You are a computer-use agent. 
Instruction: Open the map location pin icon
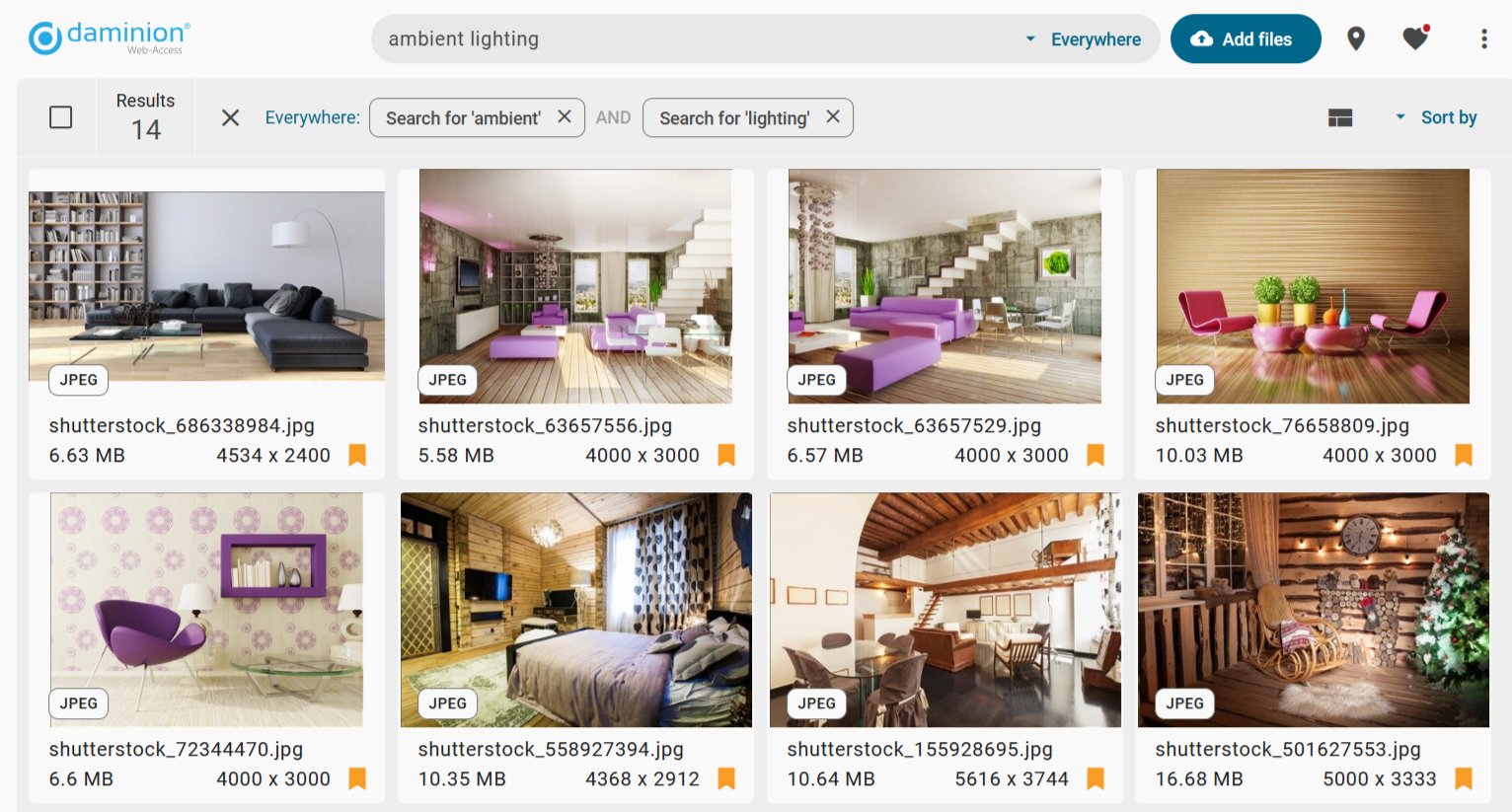point(1356,38)
